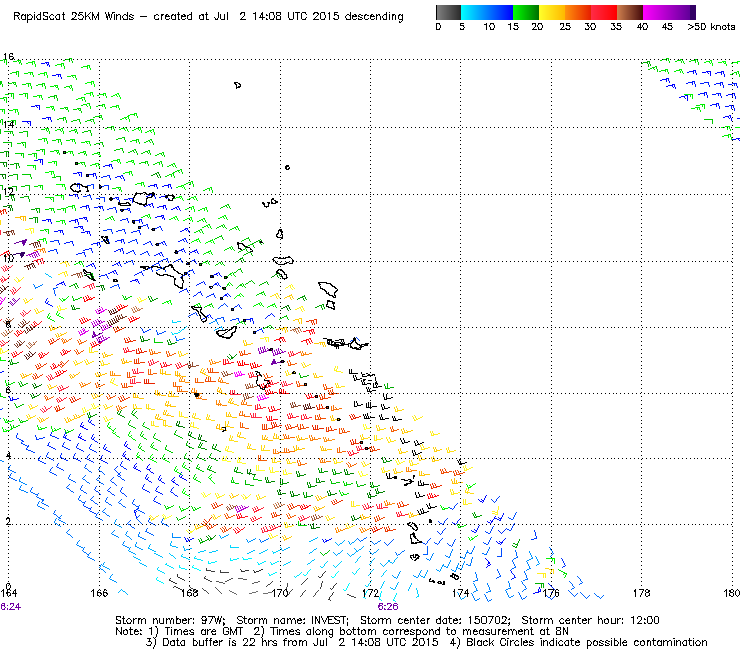This screenshot has width=740, height=650.
Task: Click latitude label 10 on left axis
Action: tap(8, 258)
